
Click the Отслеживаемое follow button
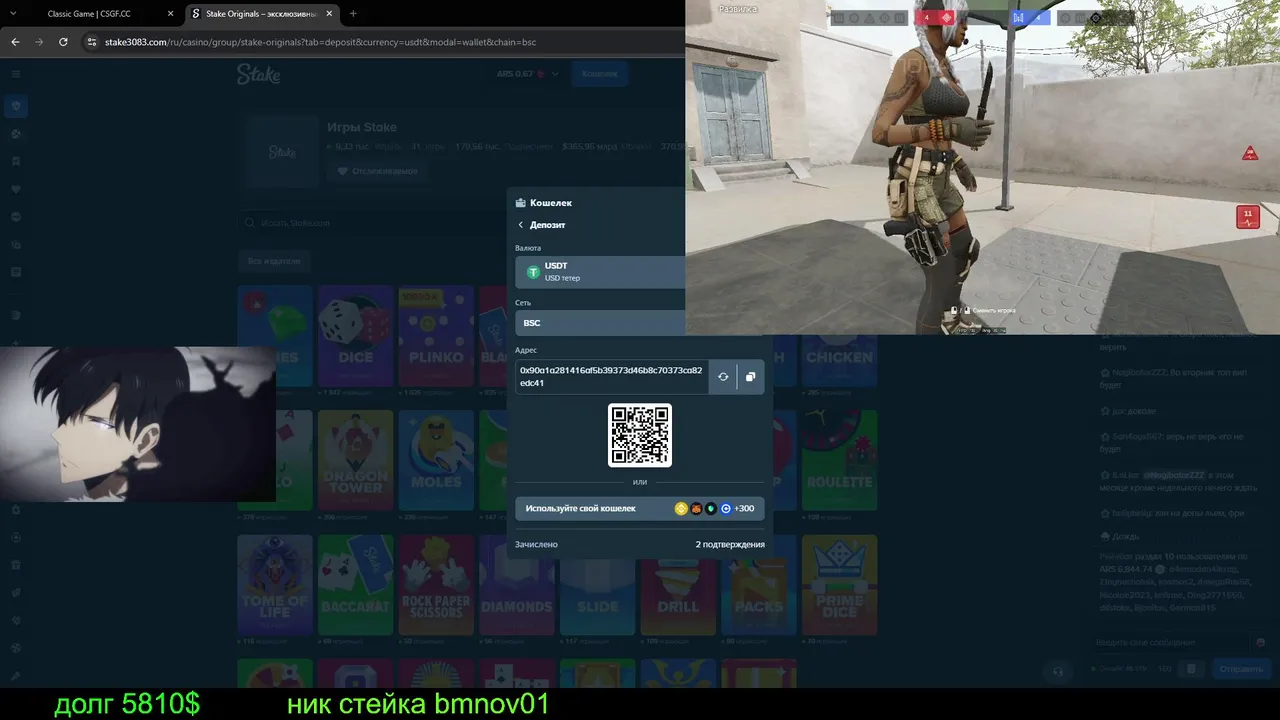pyautogui.click(x=377, y=171)
